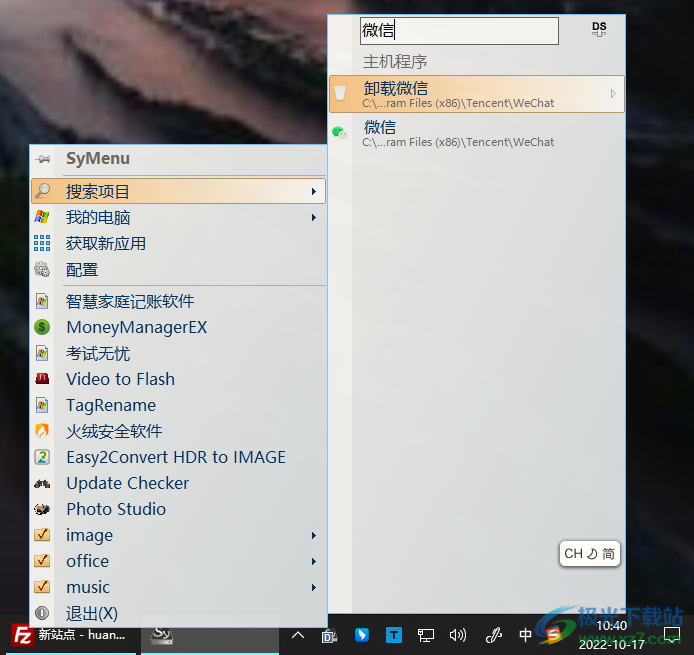Click the blue T tray icon
Viewport: 694px width, 655px height.
[x=393, y=636]
